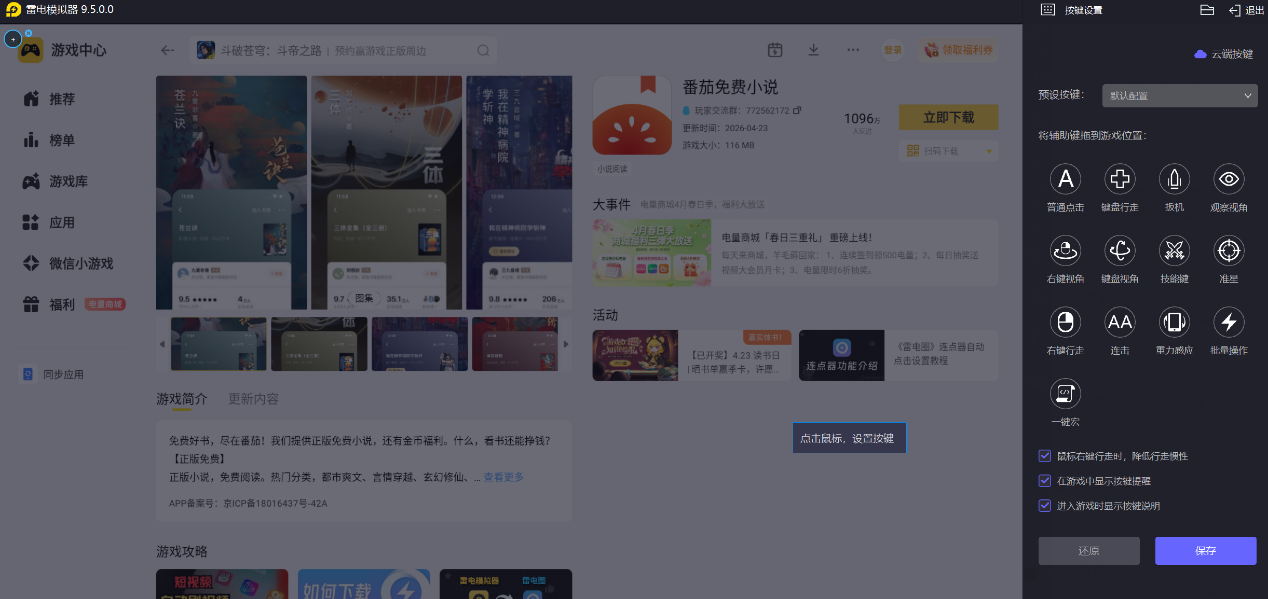Select the 重力感应 (gravity sensor) phone icon
Viewport: 1268px width, 599px height.
(1174, 322)
